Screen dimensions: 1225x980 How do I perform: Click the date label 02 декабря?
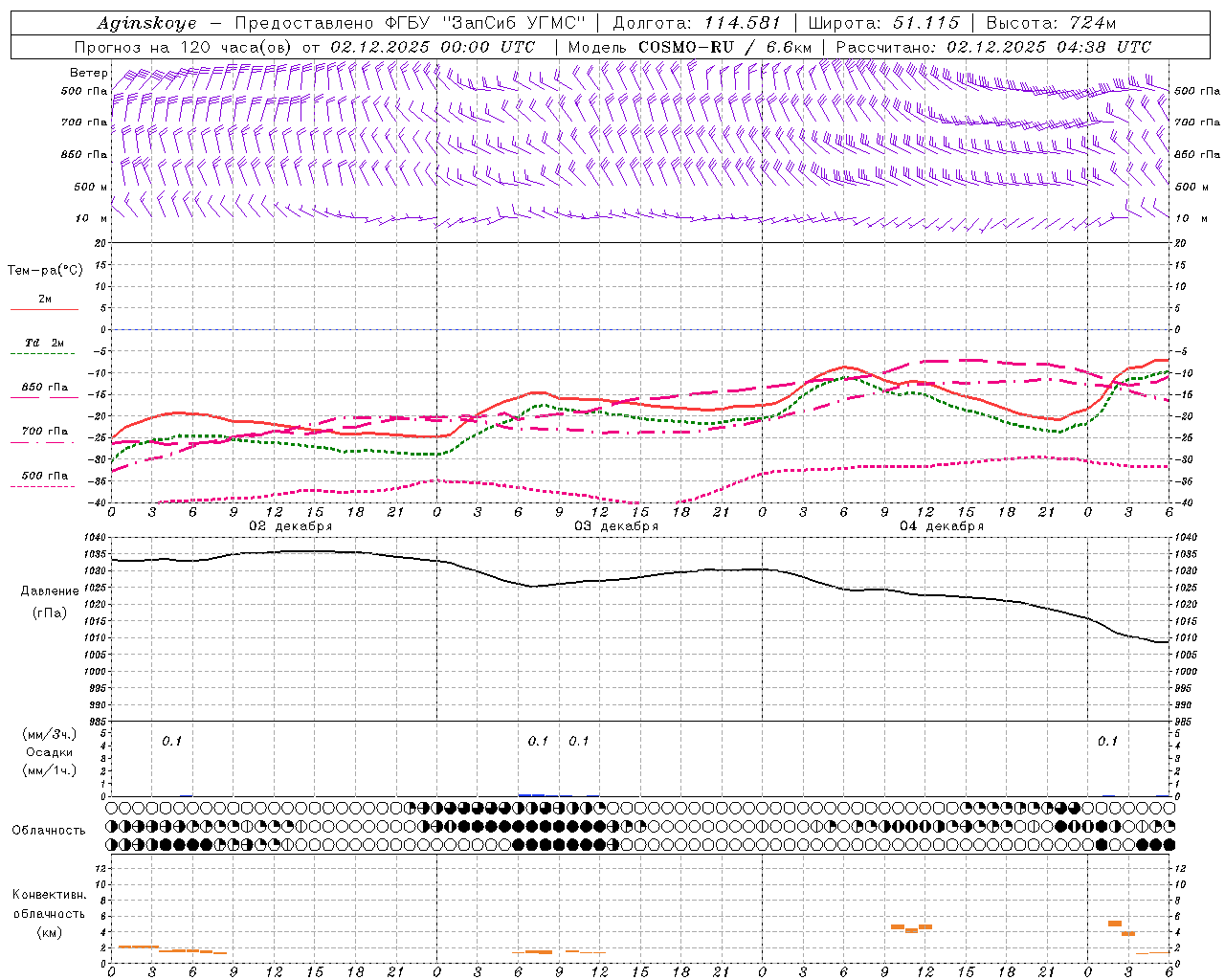[291, 526]
